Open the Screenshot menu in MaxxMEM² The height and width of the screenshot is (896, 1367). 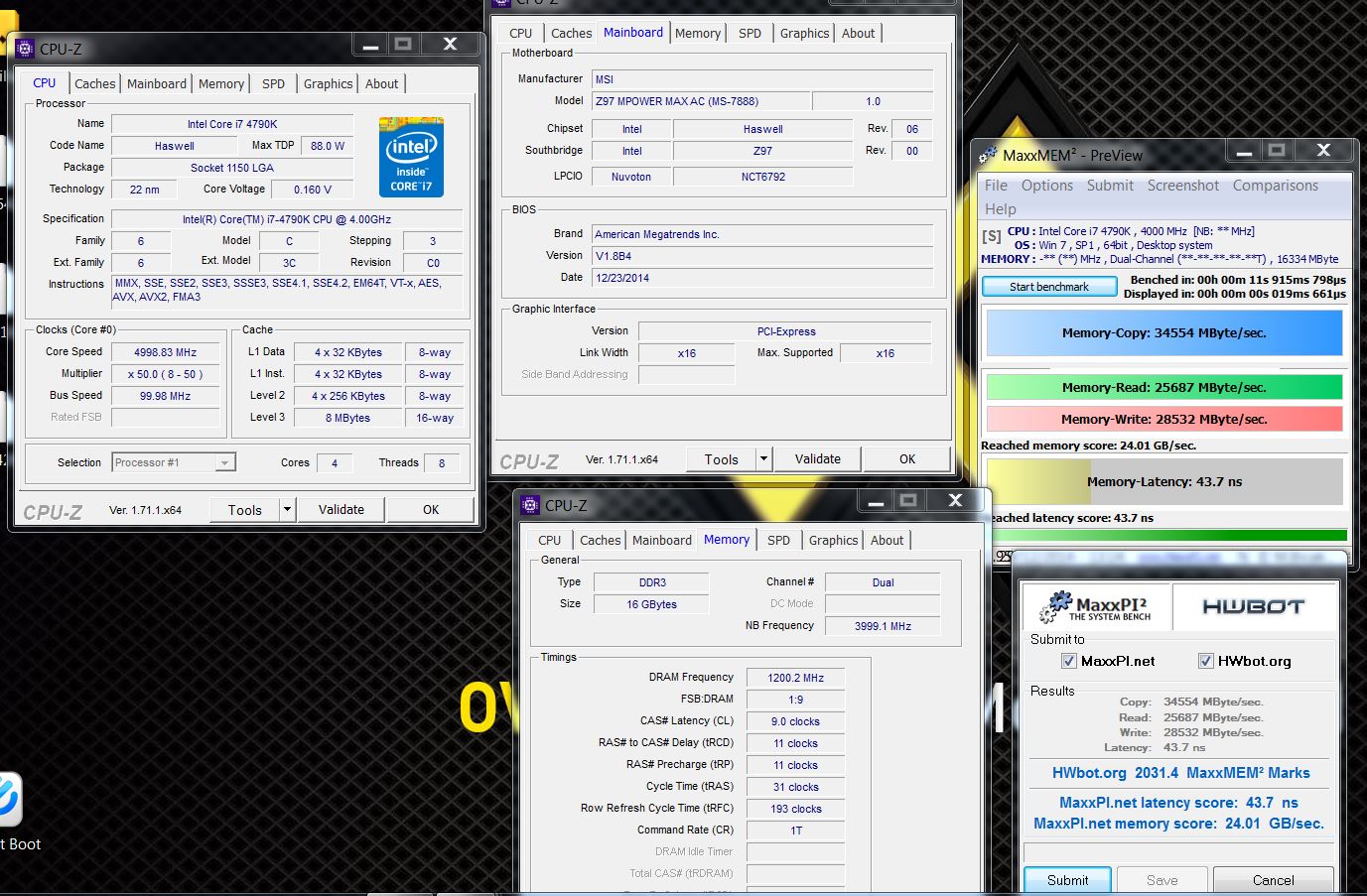(x=1183, y=186)
